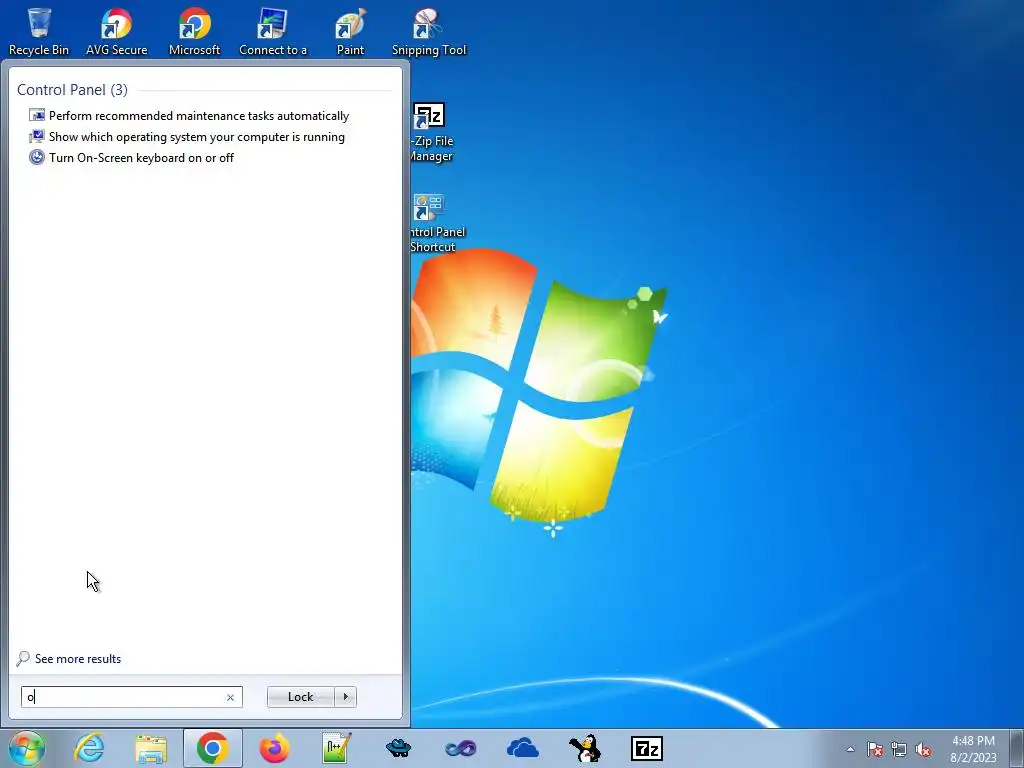Click the Lock button

[x=300, y=697]
